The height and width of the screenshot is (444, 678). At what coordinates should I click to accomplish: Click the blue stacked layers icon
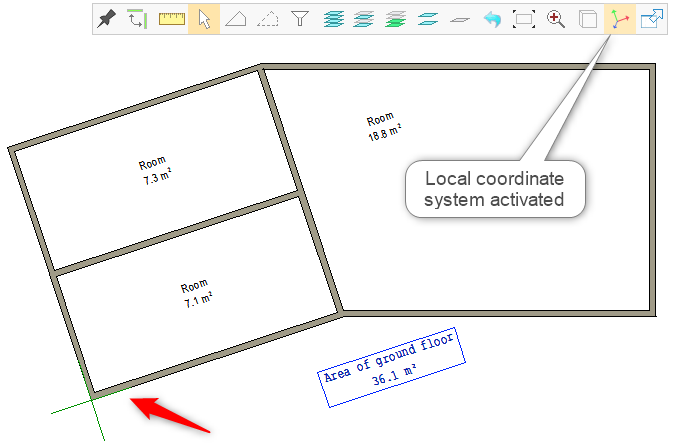[x=334, y=19]
